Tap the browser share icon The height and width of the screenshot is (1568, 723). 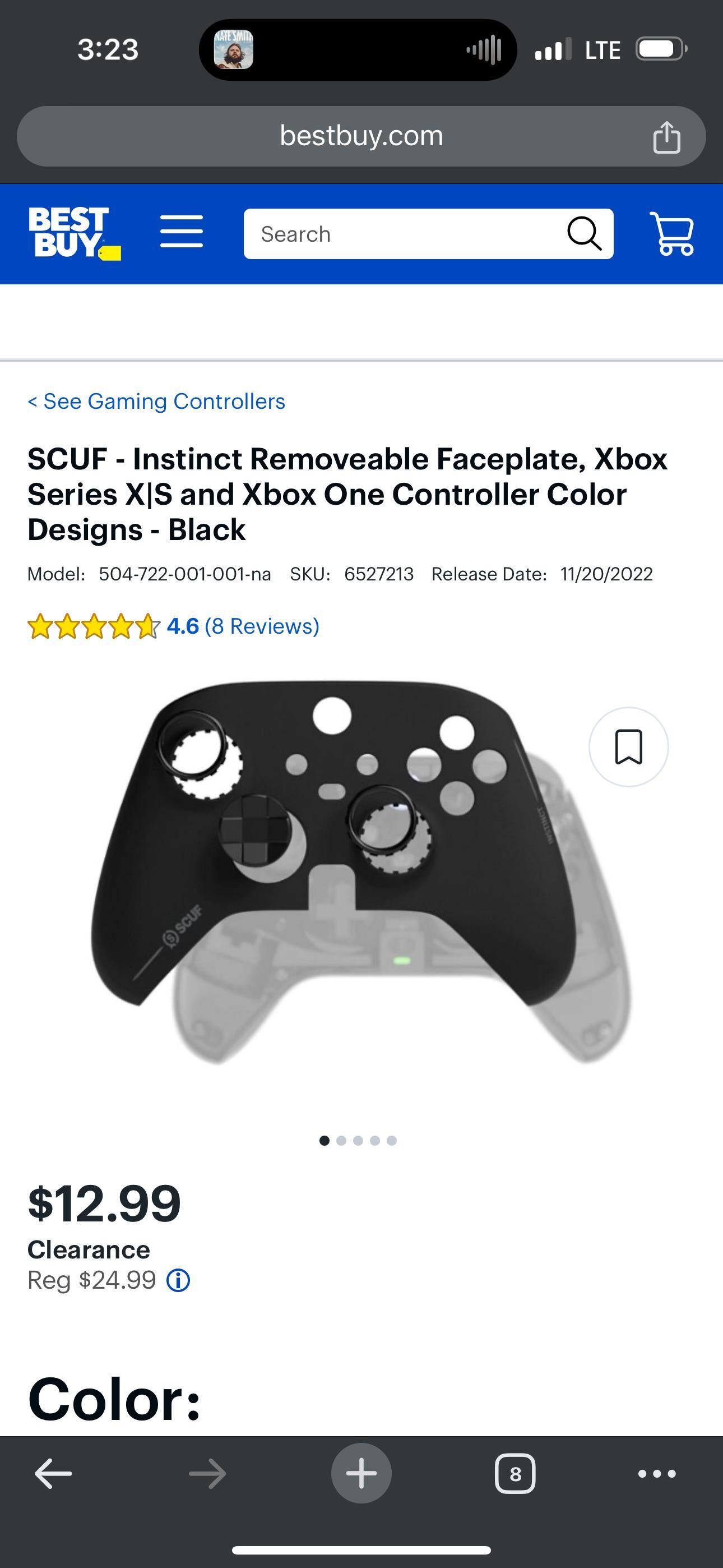coord(666,136)
